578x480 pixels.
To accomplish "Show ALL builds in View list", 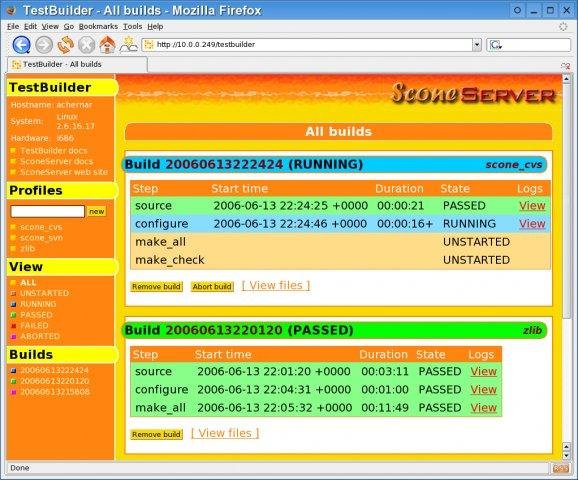I will pyautogui.click(x=28, y=282).
